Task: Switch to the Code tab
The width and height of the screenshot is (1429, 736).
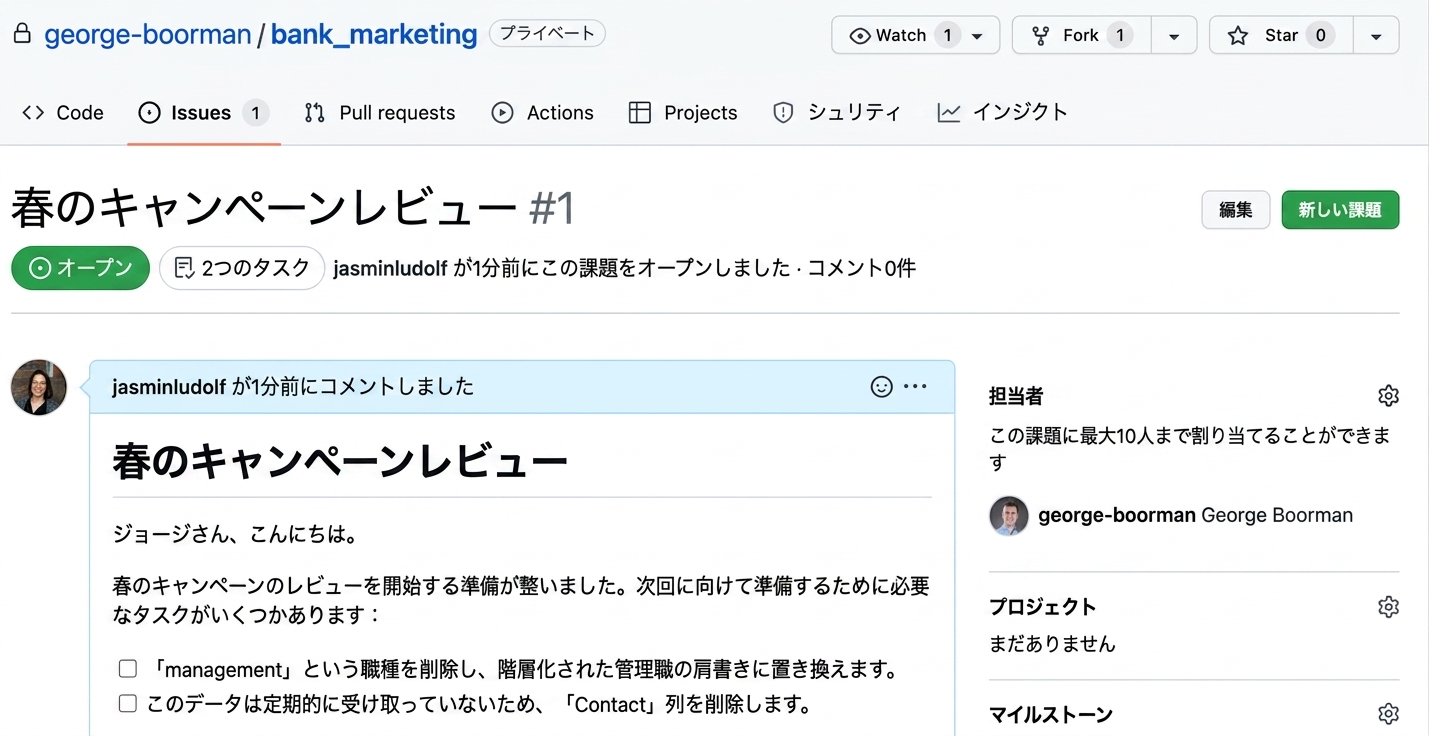Action: pos(62,113)
